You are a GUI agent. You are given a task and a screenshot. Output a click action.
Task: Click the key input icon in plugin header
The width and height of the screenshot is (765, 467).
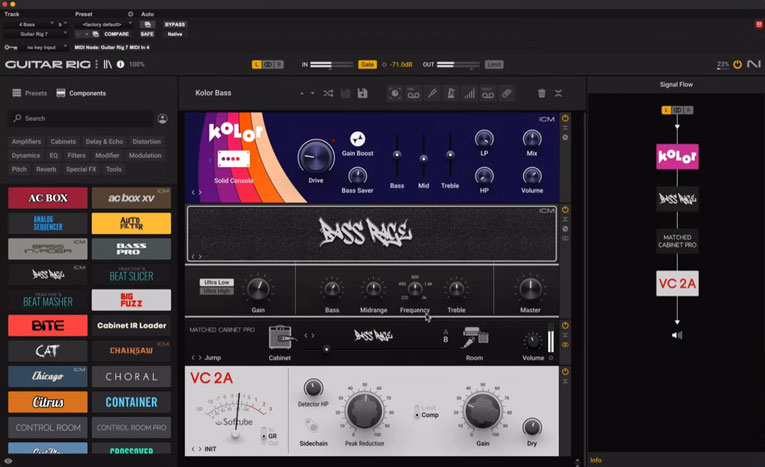pyautogui.click(x=11, y=47)
